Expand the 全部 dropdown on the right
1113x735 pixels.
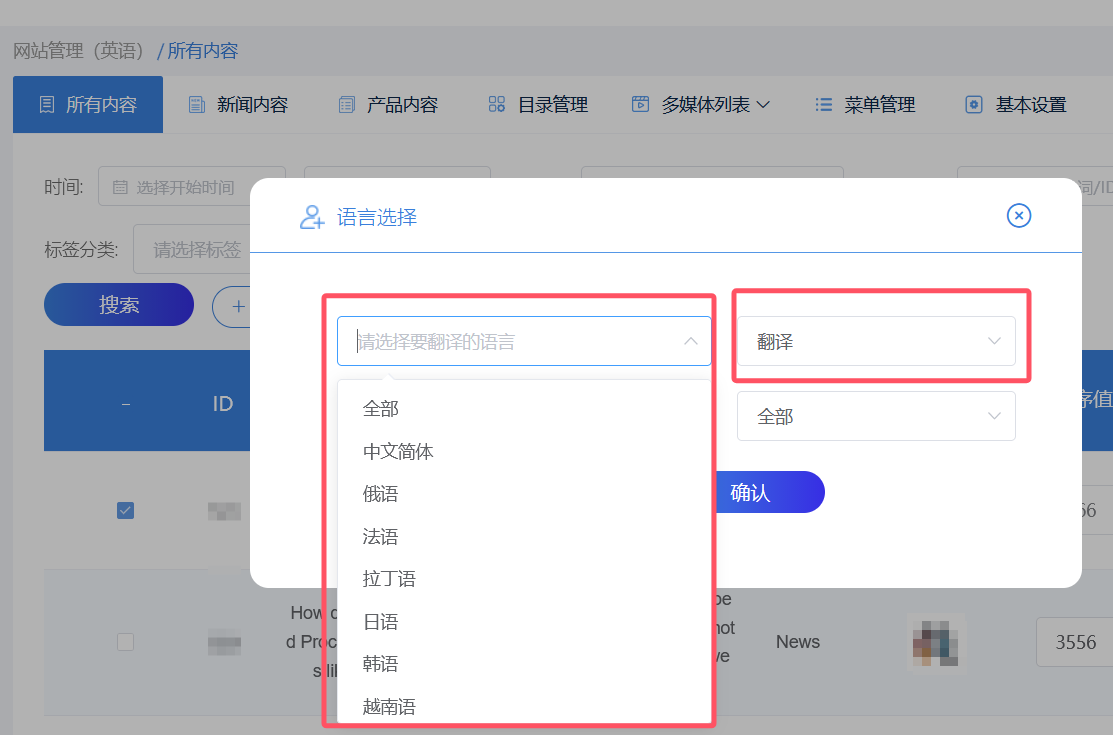[876, 416]
